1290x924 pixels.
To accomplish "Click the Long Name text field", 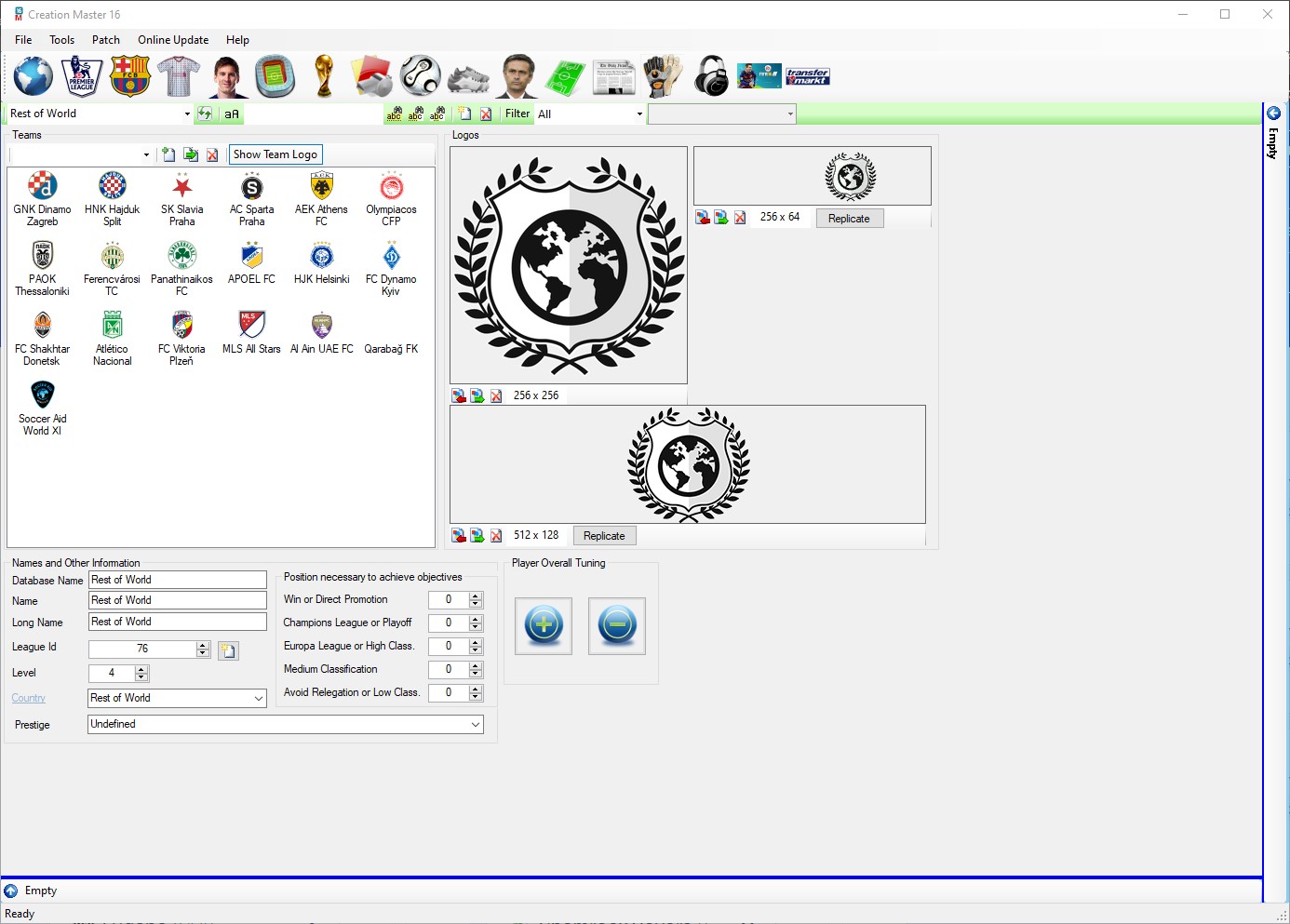I will [178, 622].
